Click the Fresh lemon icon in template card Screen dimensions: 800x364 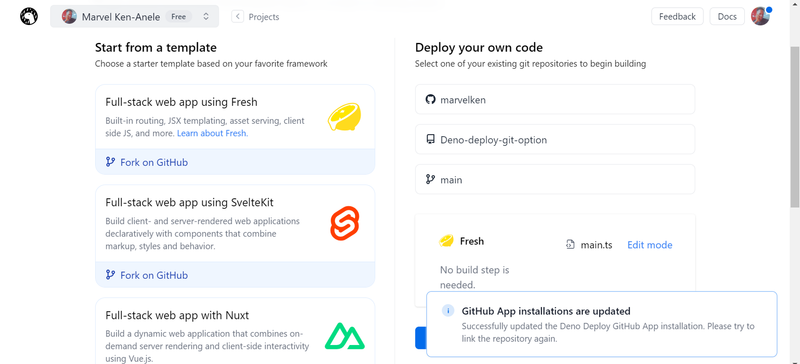pyautogui.click(x=344, y=116)
